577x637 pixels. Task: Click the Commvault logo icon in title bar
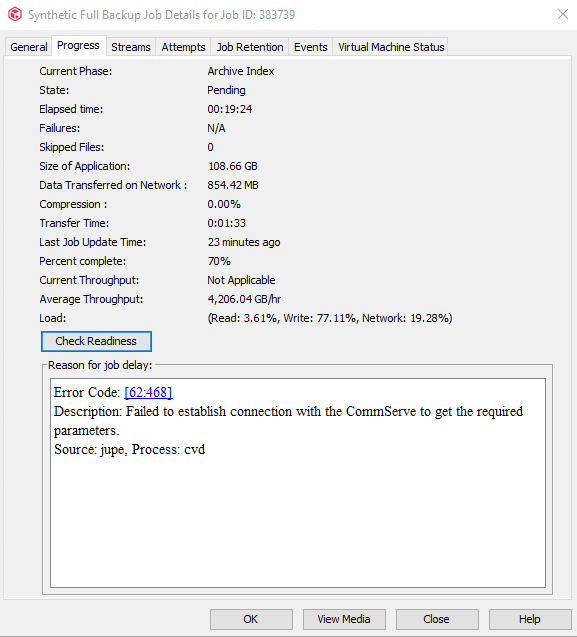(x=15, y=14)
